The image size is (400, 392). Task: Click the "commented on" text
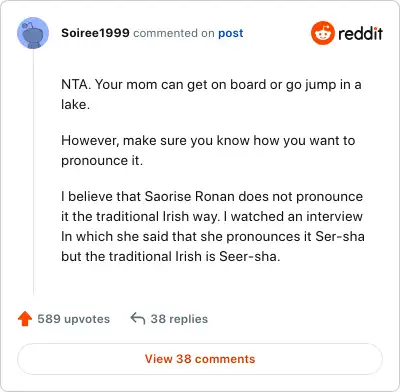tap(174, 33)
